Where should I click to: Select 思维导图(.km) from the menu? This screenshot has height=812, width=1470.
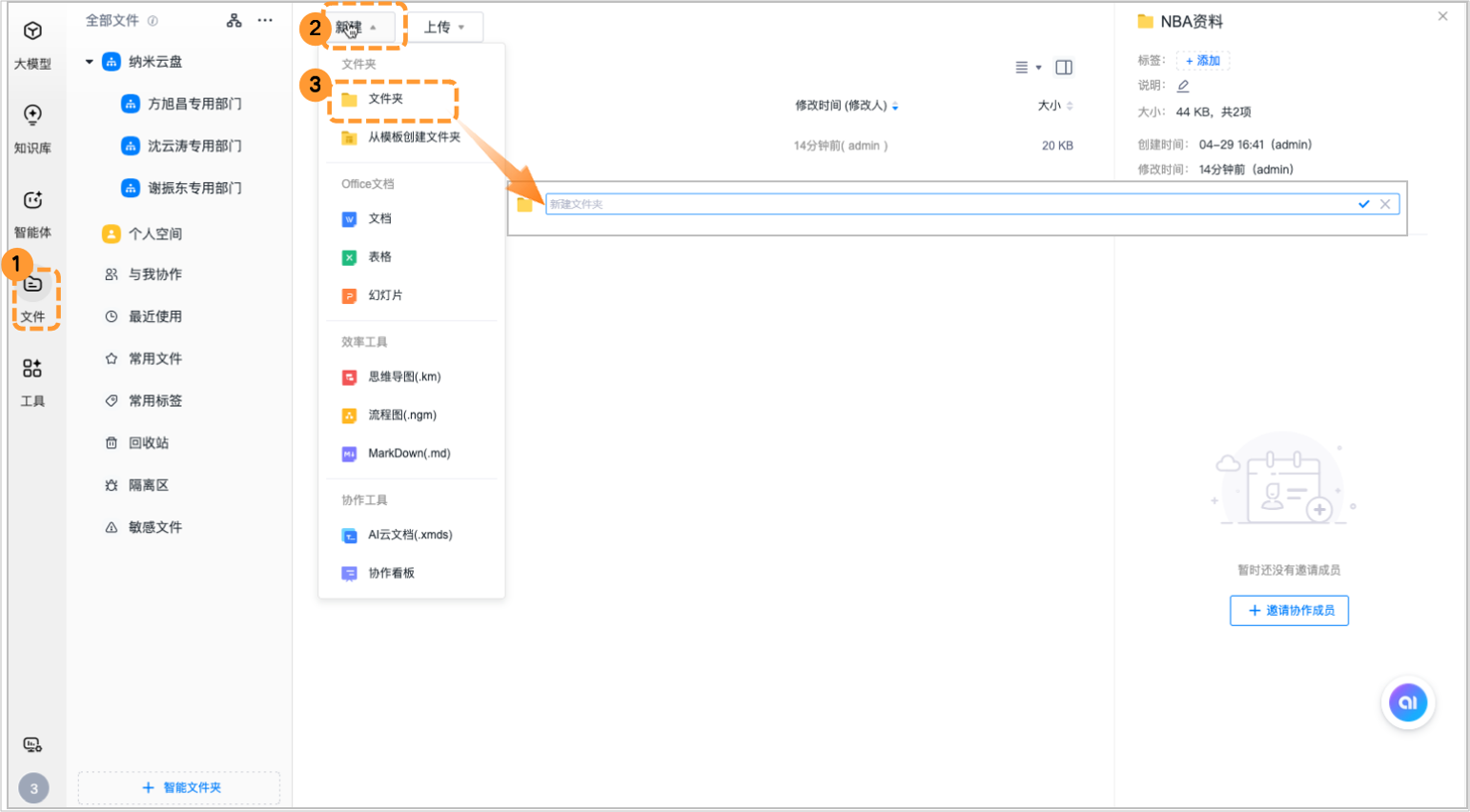[403, 376]
